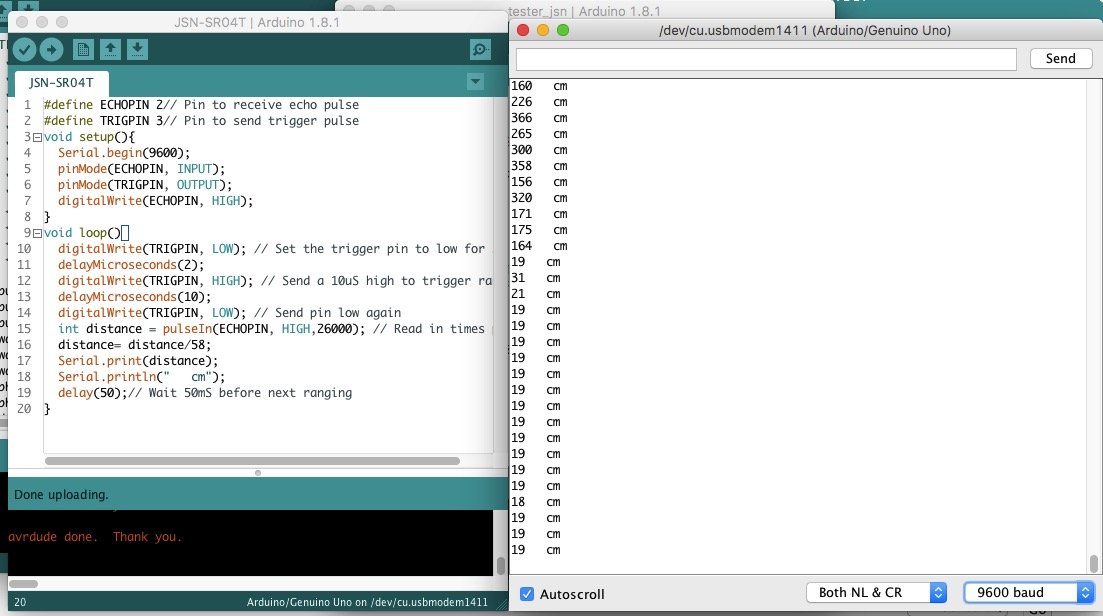Collapse the loop() function fold marker
This screenshot has height=616, width=1103.
pos(37,233)
